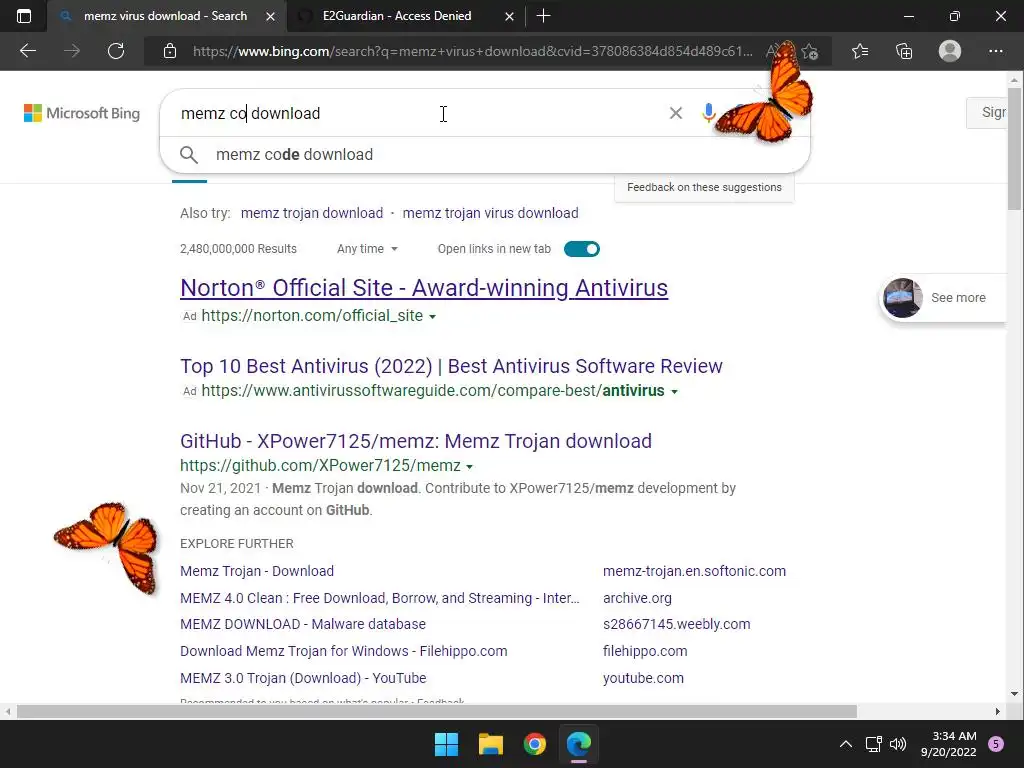Expand the Any time filter
The width and height of the screenshot is (1024, 768).
367,249
